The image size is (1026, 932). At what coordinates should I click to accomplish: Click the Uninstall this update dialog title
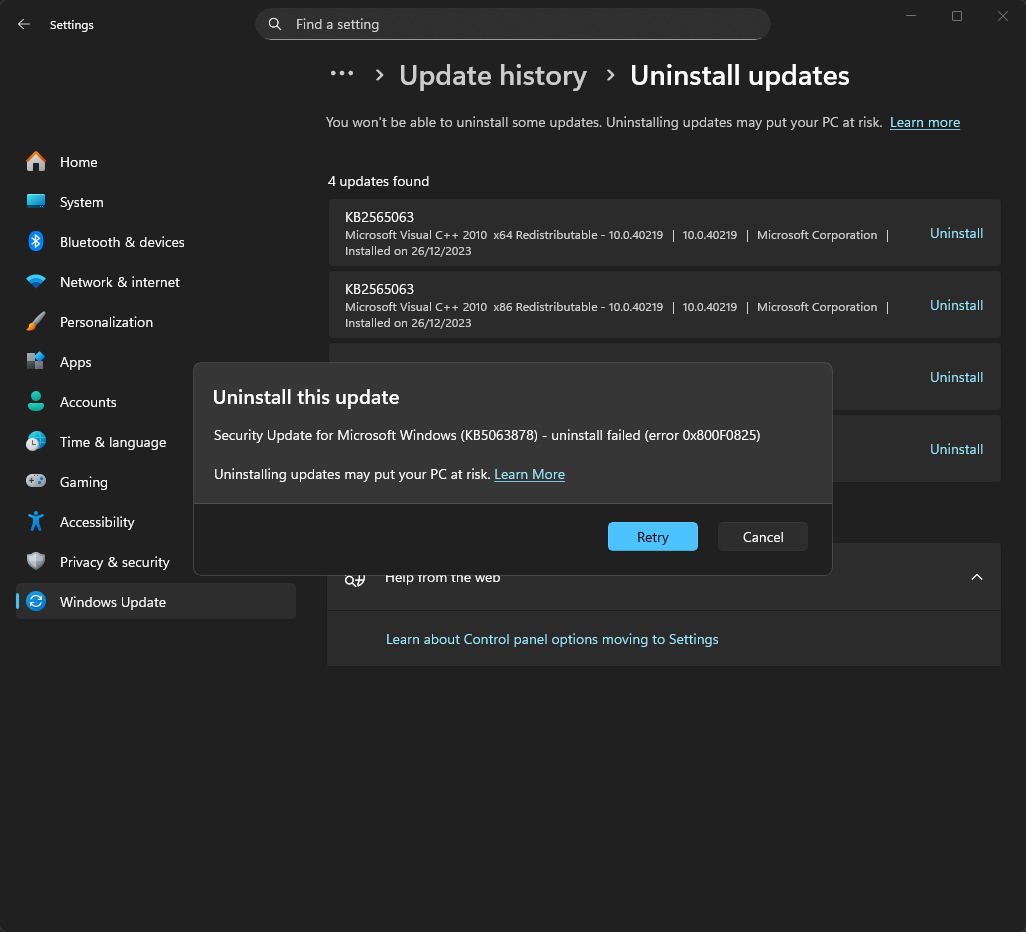306,397
